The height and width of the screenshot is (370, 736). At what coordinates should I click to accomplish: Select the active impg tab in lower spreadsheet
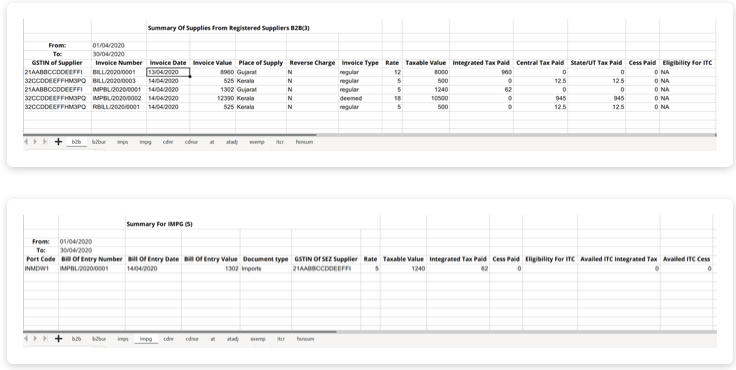(x=146, y=339)
